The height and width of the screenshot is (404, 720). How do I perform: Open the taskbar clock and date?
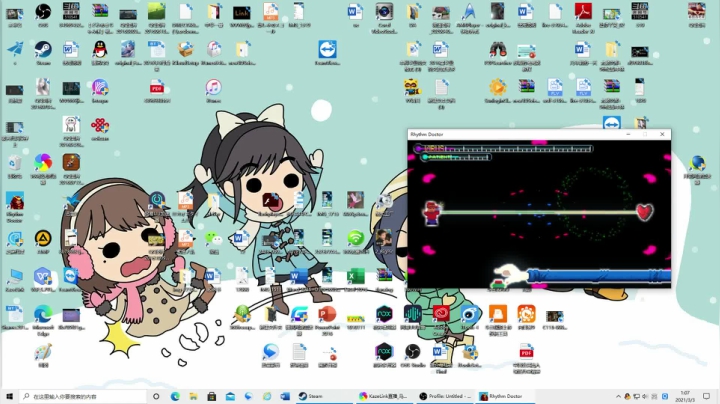tap(685, 396)
